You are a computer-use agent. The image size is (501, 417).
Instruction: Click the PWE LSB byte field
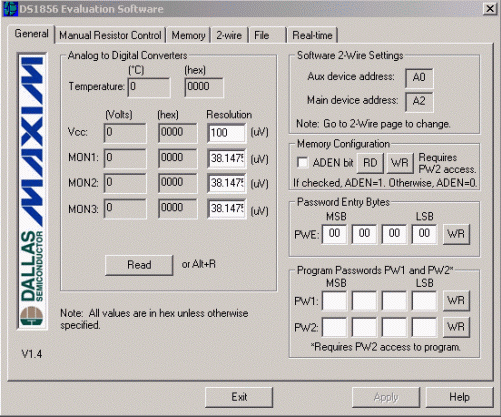pos(424,234)
